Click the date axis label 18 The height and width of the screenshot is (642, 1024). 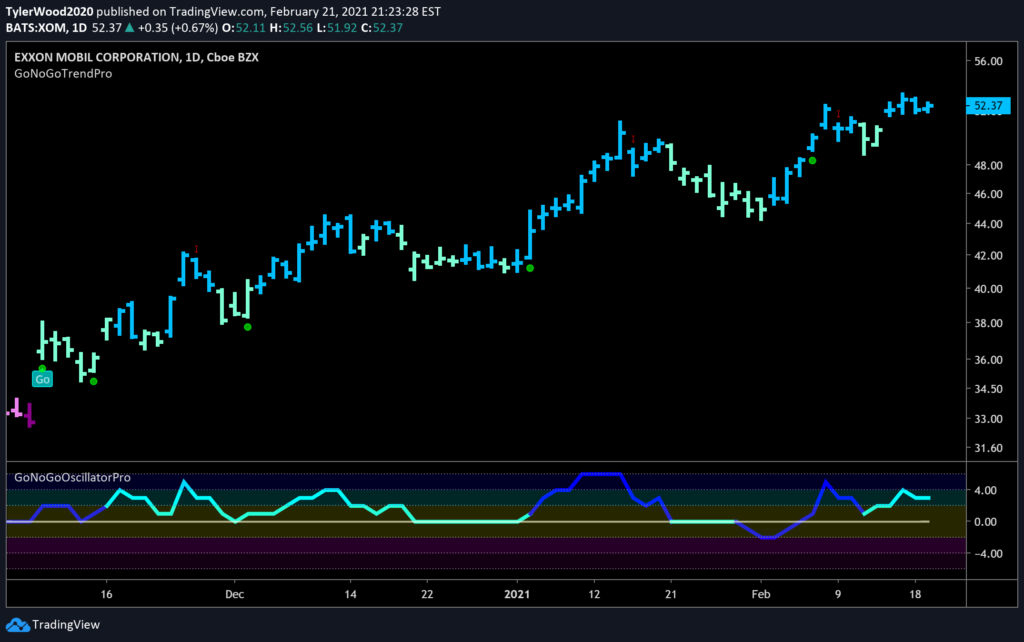pos(915,594)
